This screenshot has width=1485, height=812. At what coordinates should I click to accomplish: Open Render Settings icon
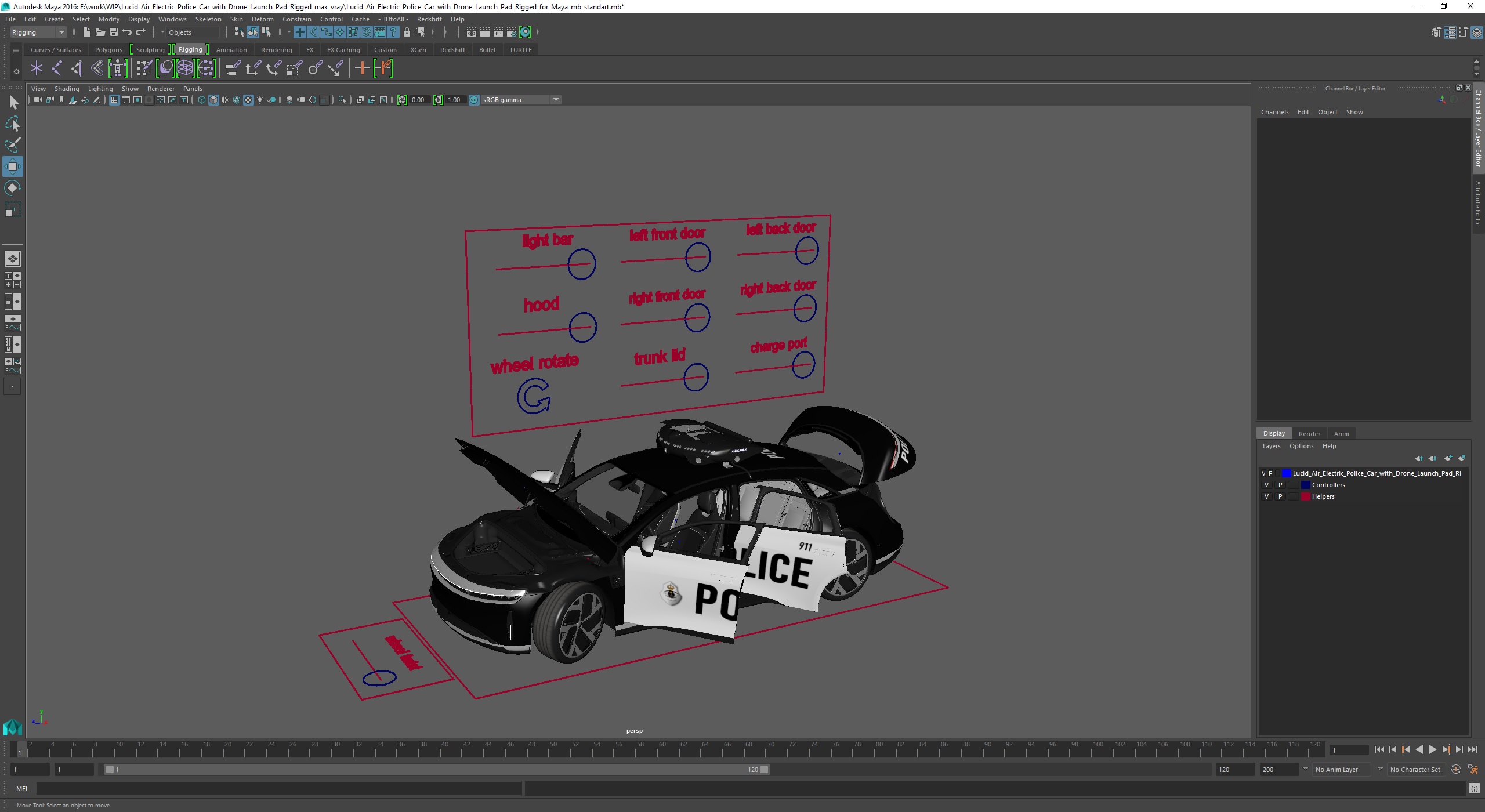512,32
